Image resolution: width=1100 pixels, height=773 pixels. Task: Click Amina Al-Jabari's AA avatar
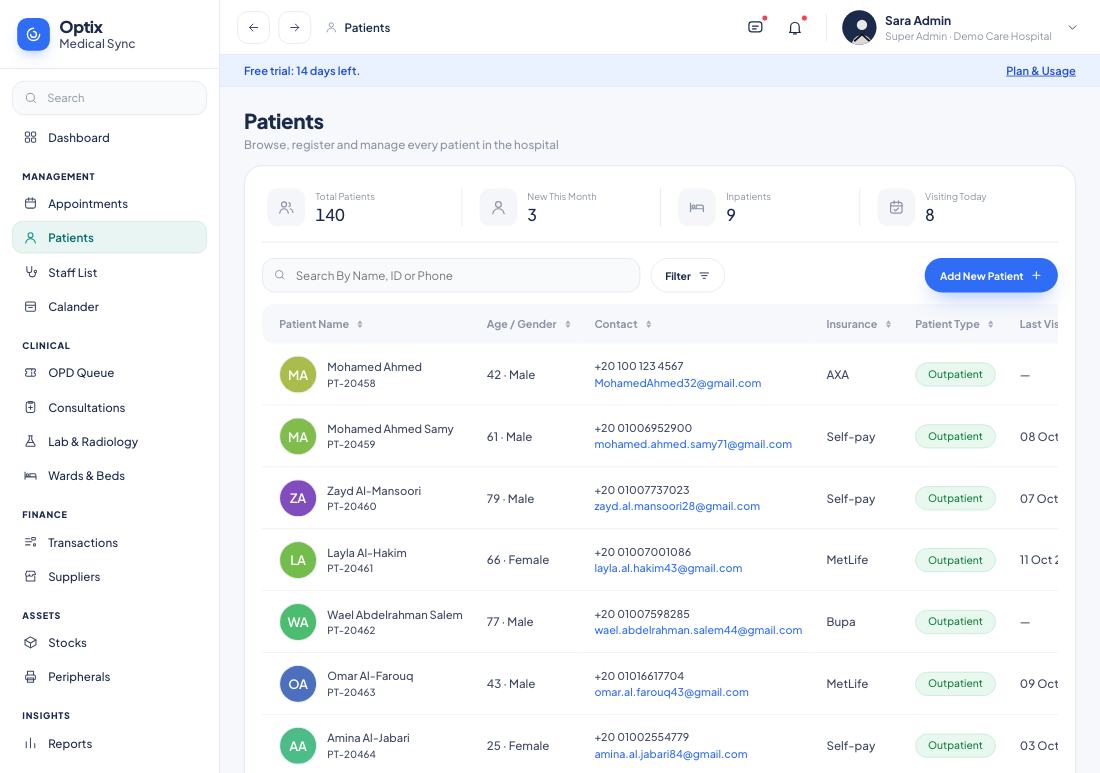(x=298, y=746)
